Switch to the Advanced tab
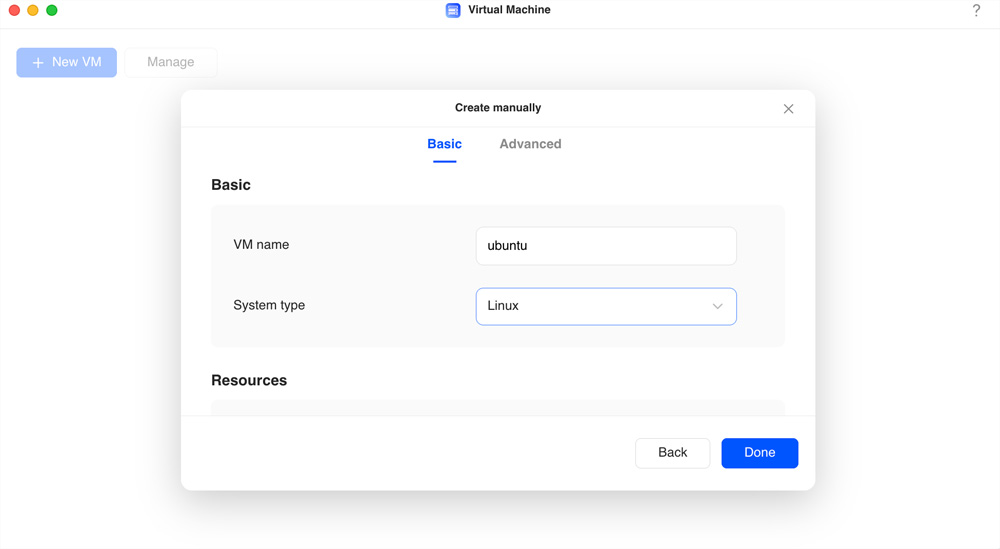The image size is (1000, 549). 530,144
